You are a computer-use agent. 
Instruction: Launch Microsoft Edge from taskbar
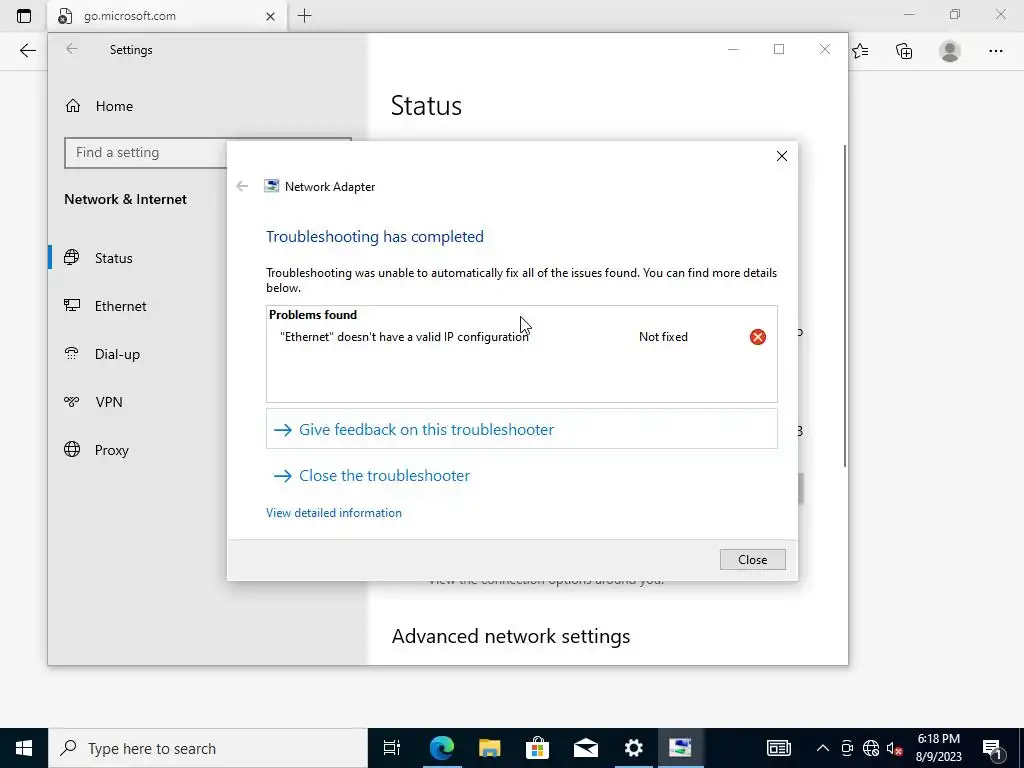pos(441,748)
